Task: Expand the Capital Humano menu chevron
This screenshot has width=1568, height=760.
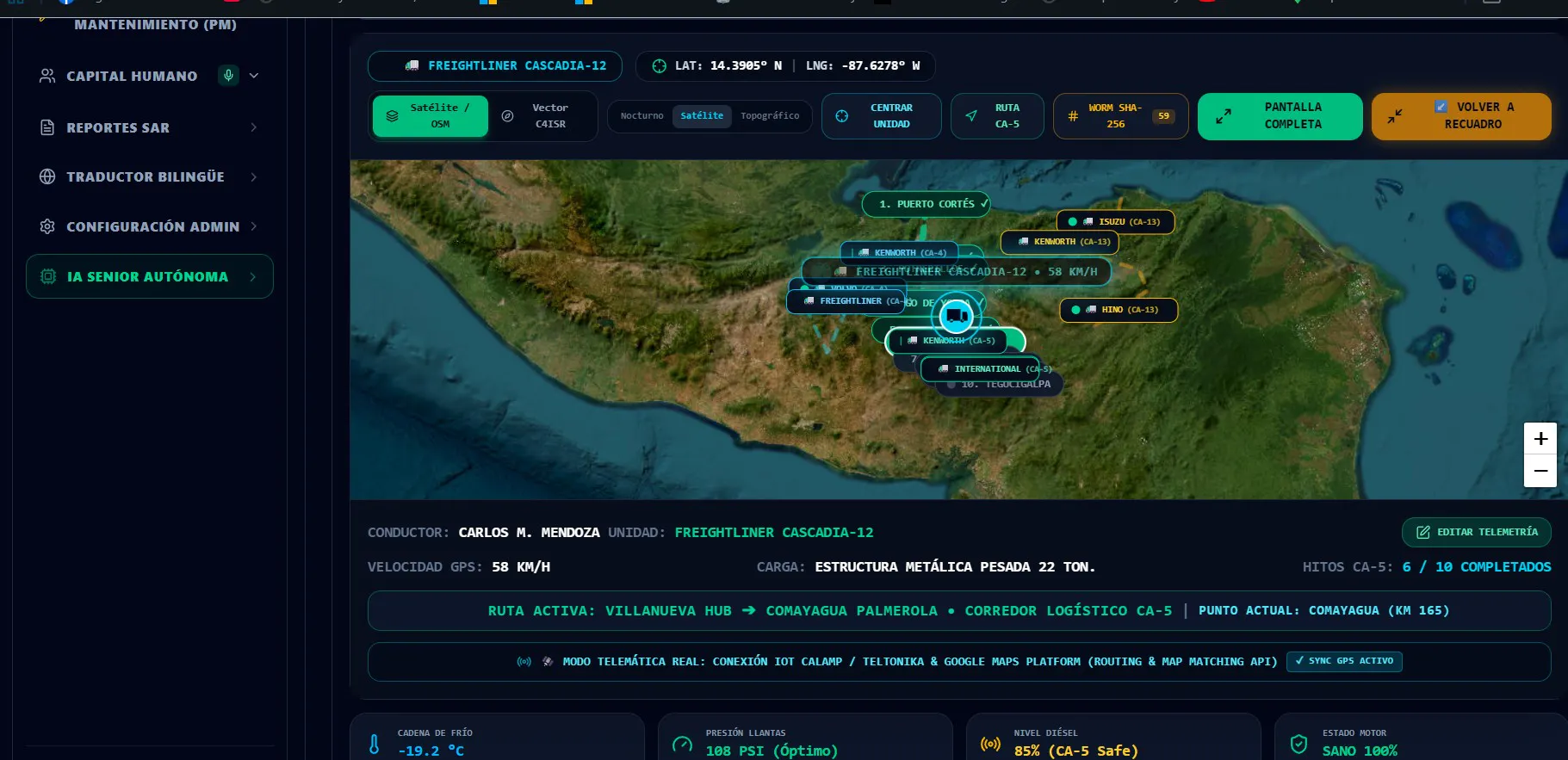Action: [x=254, y=76]
